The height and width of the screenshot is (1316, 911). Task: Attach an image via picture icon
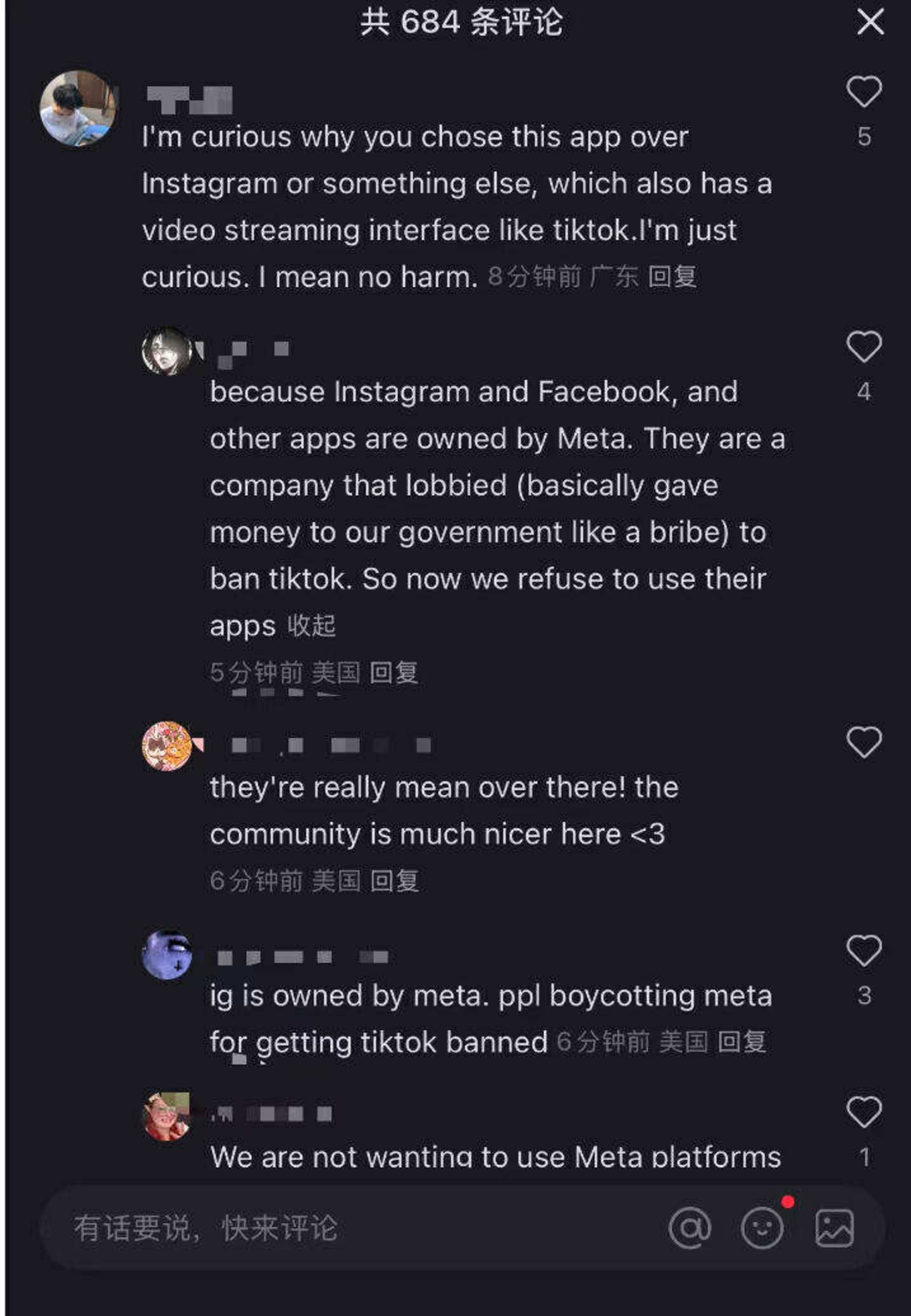[834, 1228]
